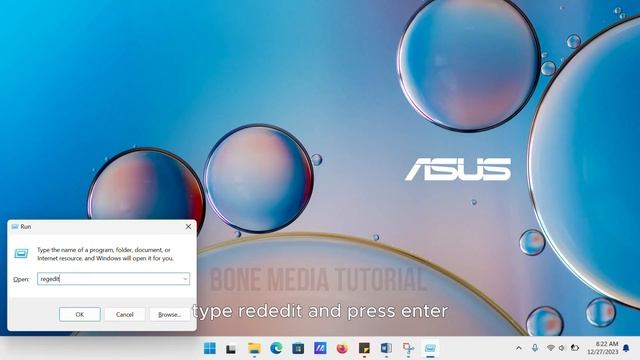The width and height of the screenshot is (640, 360).
Task: Open Microsoft Store from the taskbar
Action: click(x=298, y=348)
